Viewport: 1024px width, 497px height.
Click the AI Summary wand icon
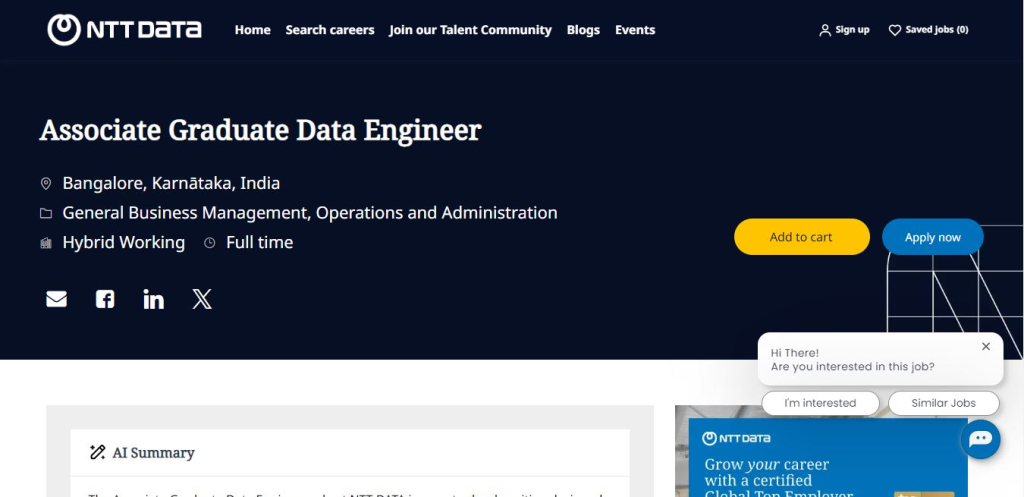[x=97, y=452]
